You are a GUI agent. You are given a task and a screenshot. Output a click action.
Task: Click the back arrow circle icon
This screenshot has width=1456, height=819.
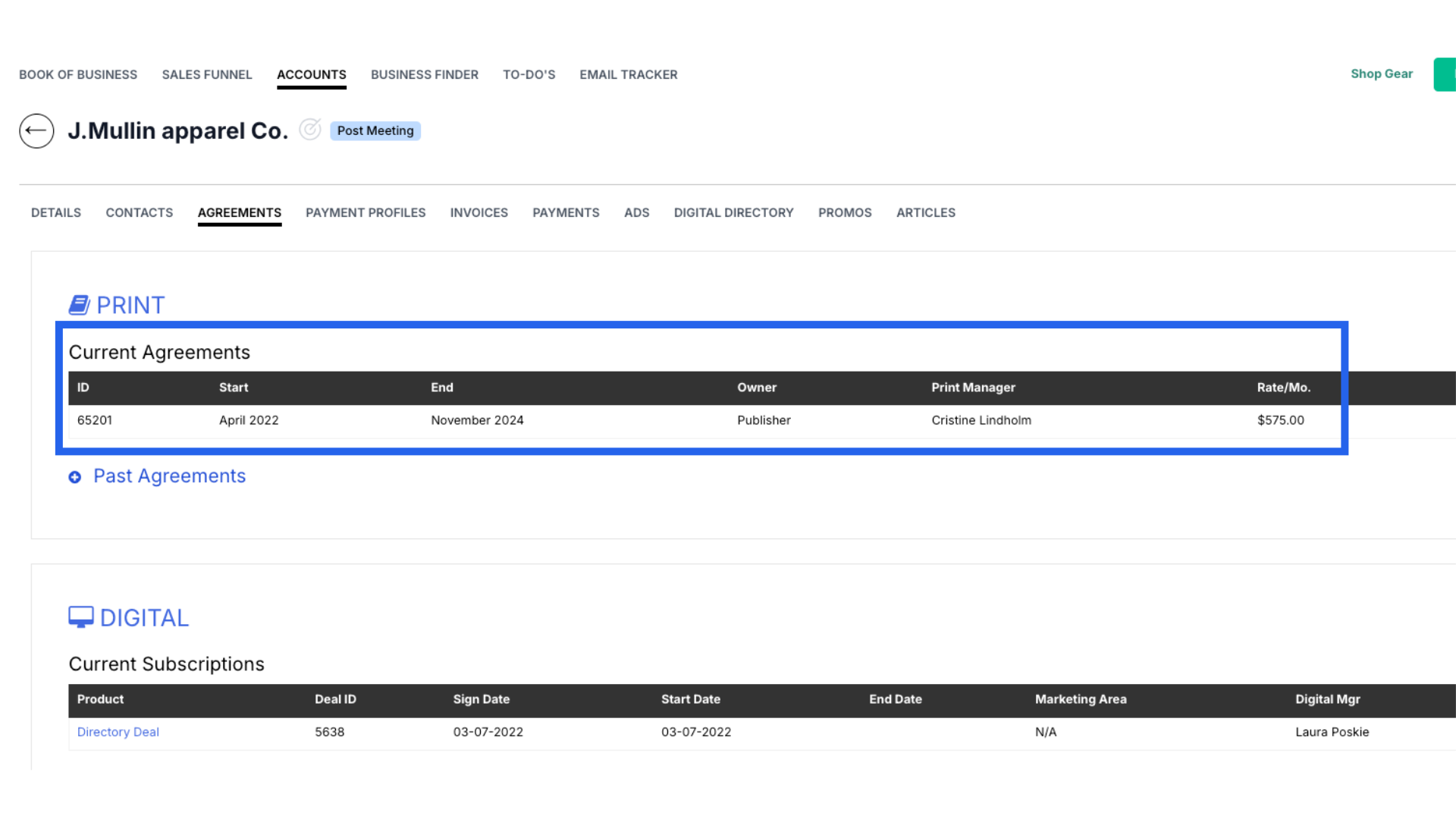[x=36, y=130]
